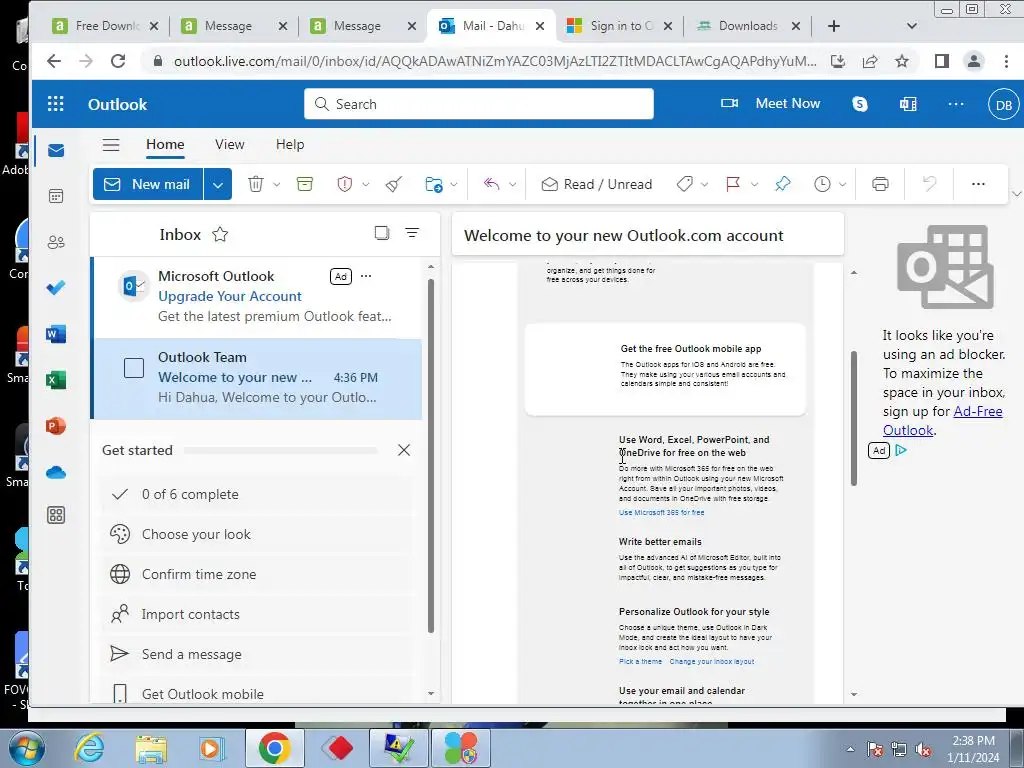Expand the Snooze options arrow

tap(842, 184)
